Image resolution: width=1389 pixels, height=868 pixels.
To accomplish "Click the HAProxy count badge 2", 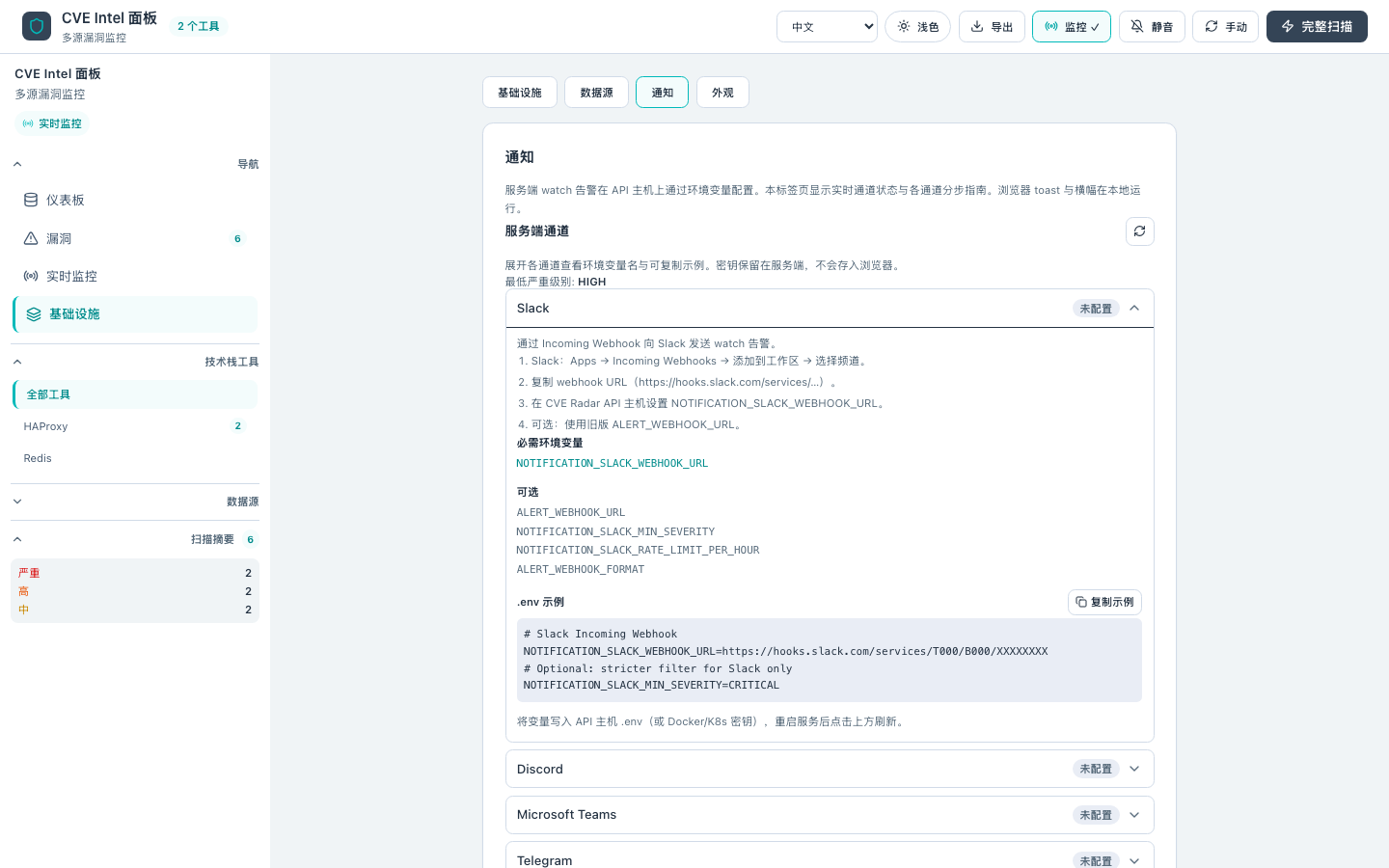I will pyautogui.click(x=237, y=426).
